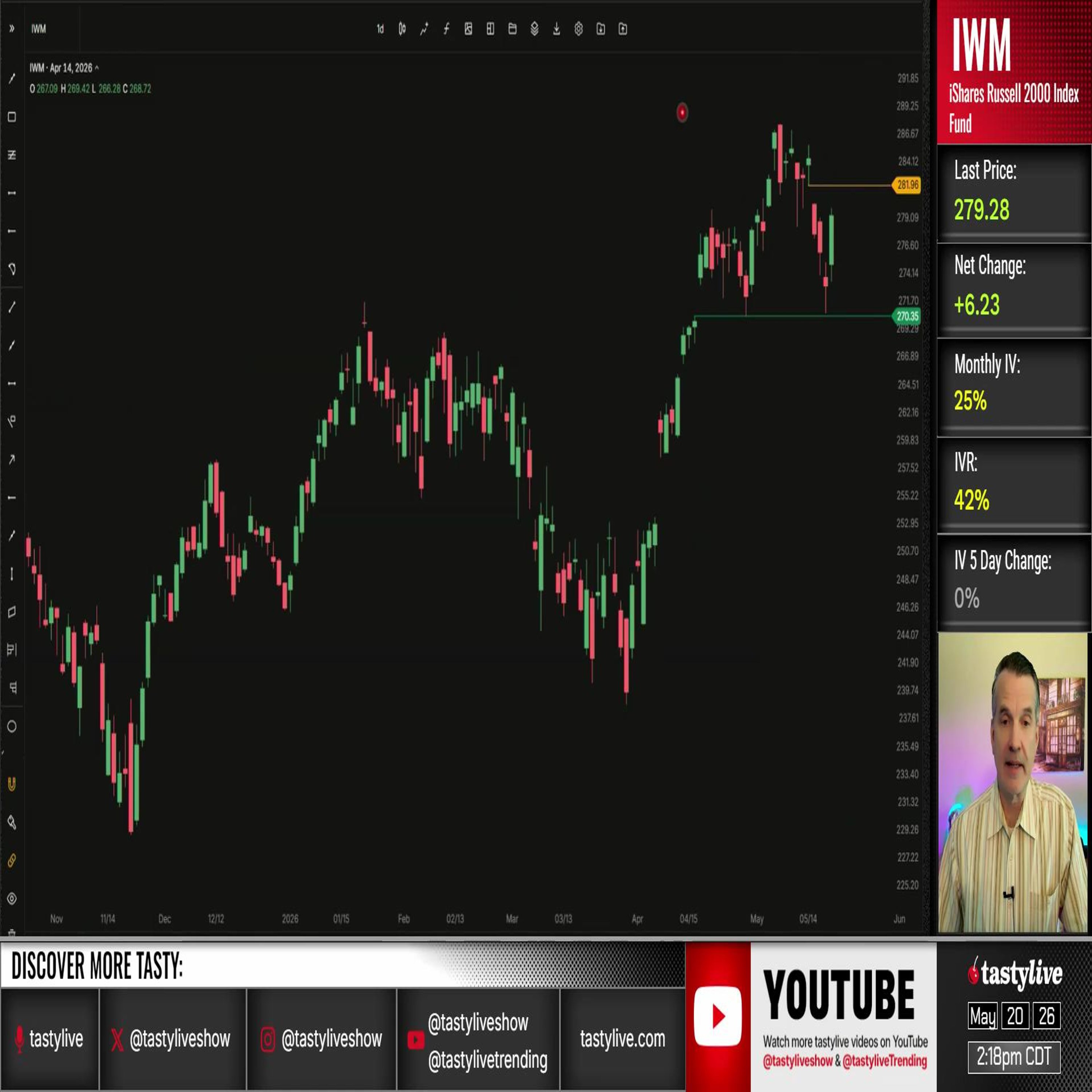Screen dimensions: 1092x1092
Task: Click the IWM symbol field in the top bar
Action: 39,29
